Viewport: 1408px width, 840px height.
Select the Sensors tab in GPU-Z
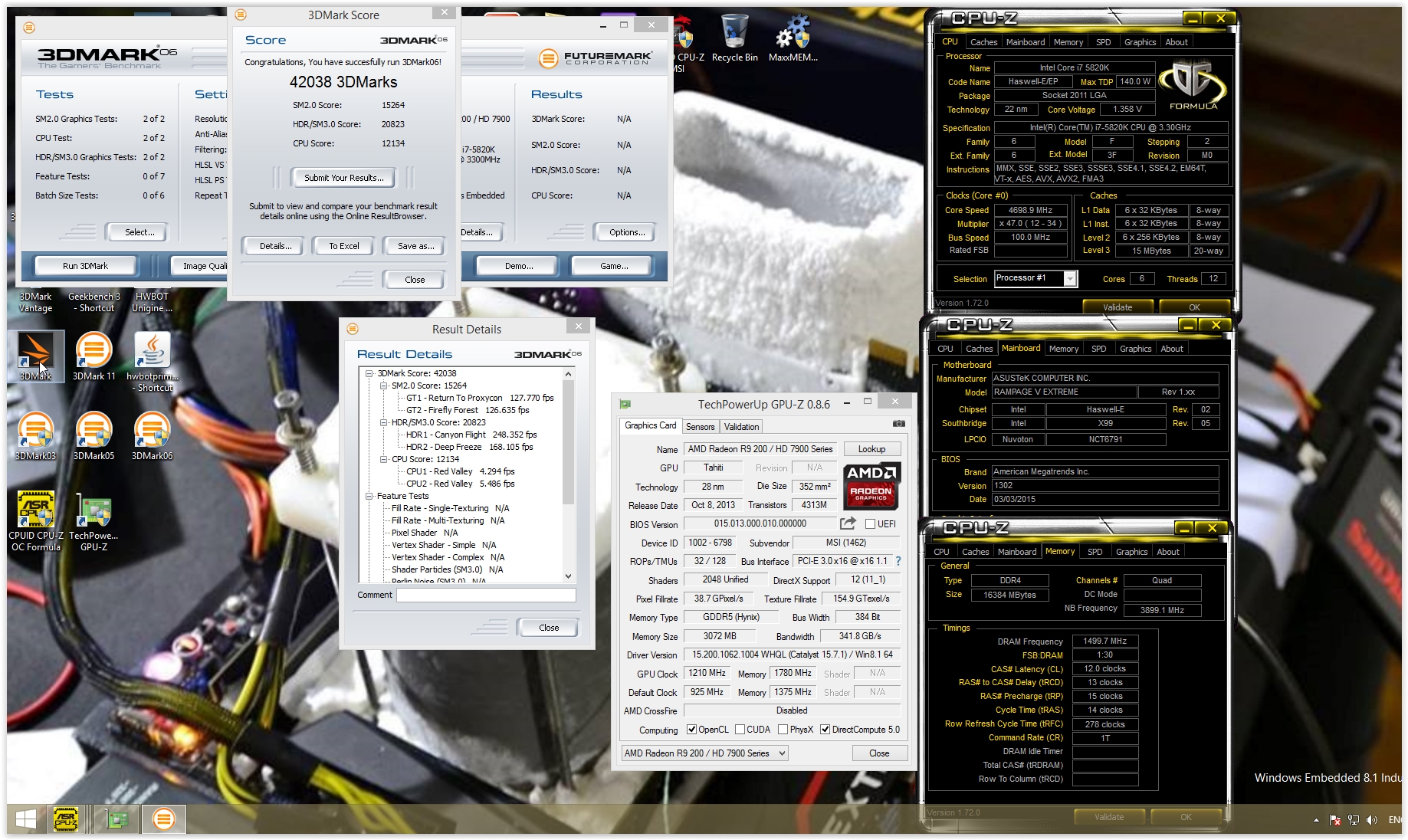[x=700, y=427]
